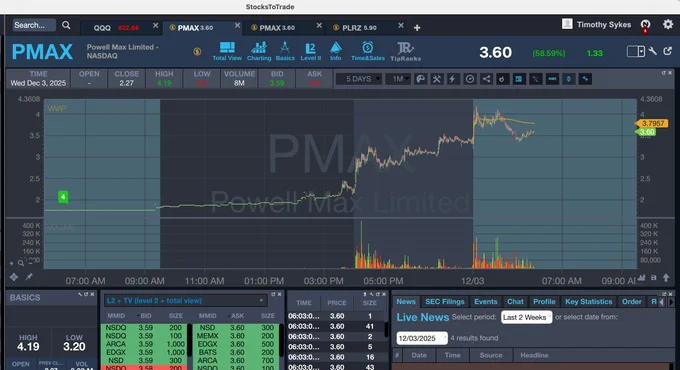Sort by the BID column header
This screenshot has height=370, width=680.
146,316
